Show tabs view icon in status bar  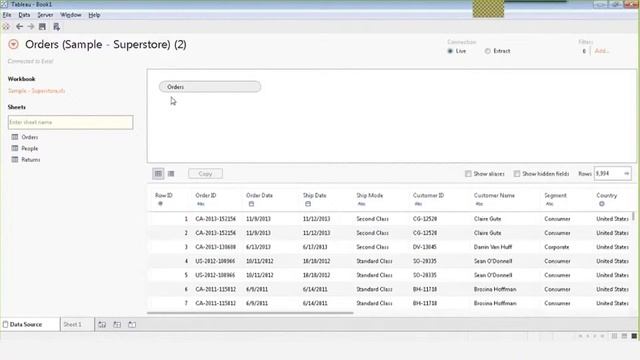pos(634,336)
